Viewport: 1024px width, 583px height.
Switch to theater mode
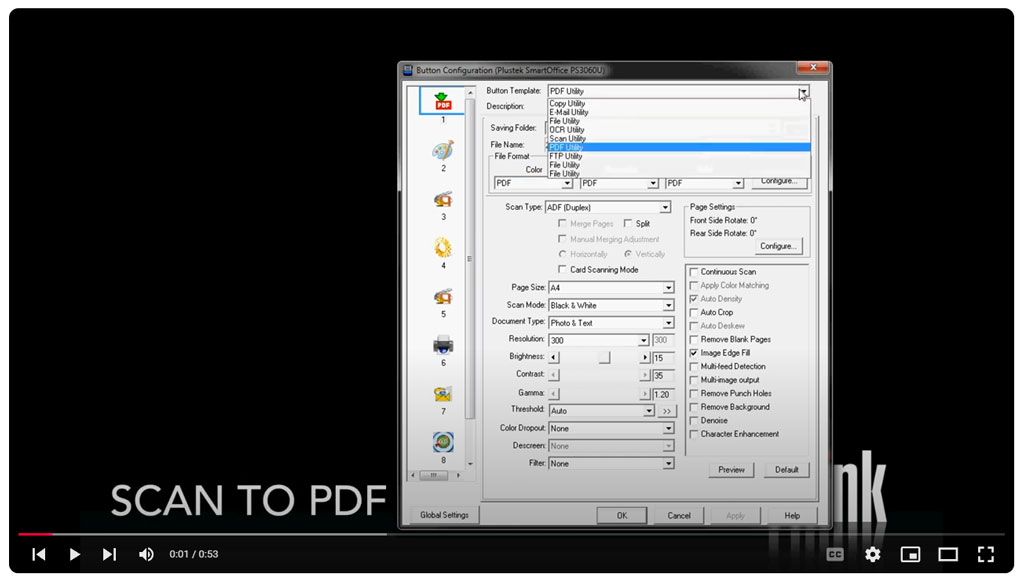pyautogui.click(x=948, y=554)
